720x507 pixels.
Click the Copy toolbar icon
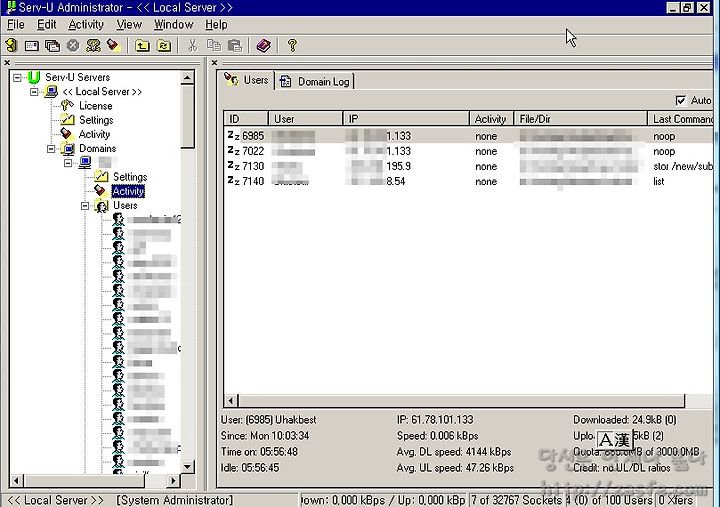(x=214, y=45)
